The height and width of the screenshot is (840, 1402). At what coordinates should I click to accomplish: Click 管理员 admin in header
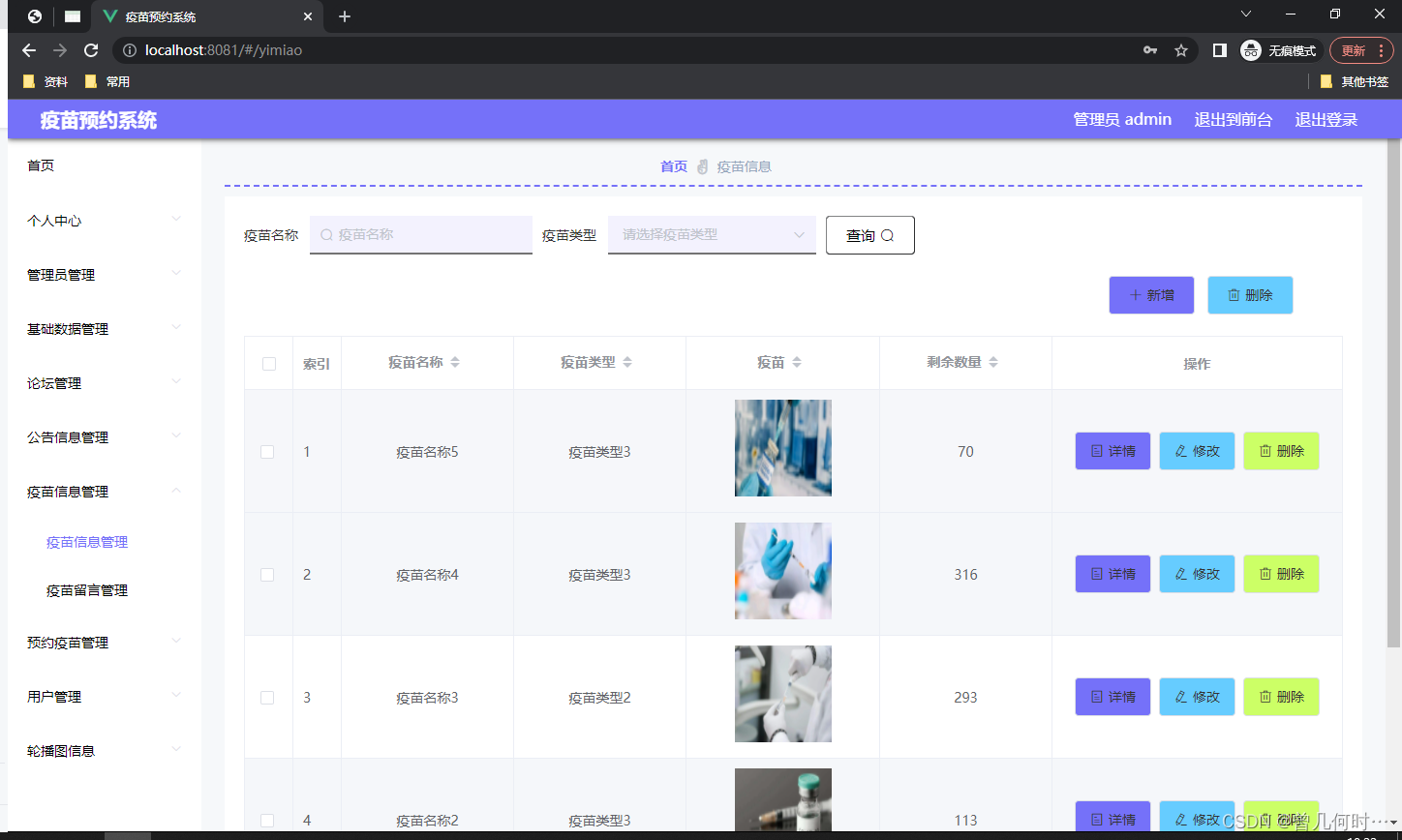[1122, 119]
